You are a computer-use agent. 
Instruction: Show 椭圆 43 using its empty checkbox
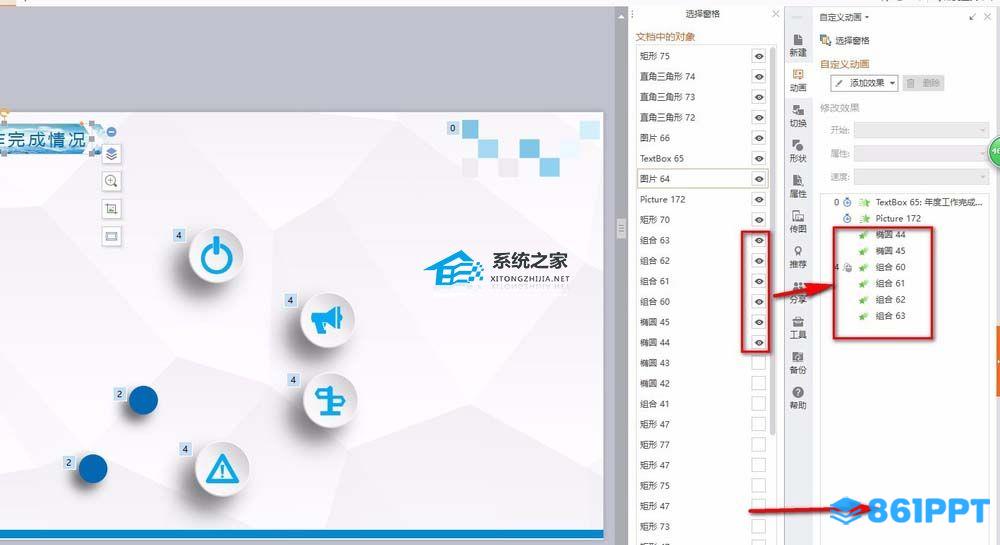coord(758,363)
